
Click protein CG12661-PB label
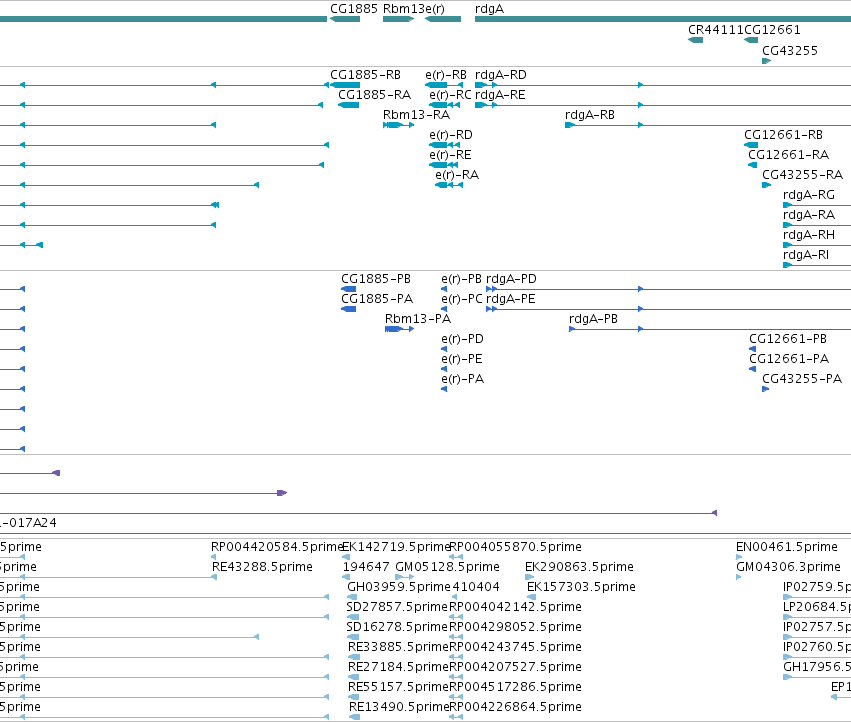point(788,339)
